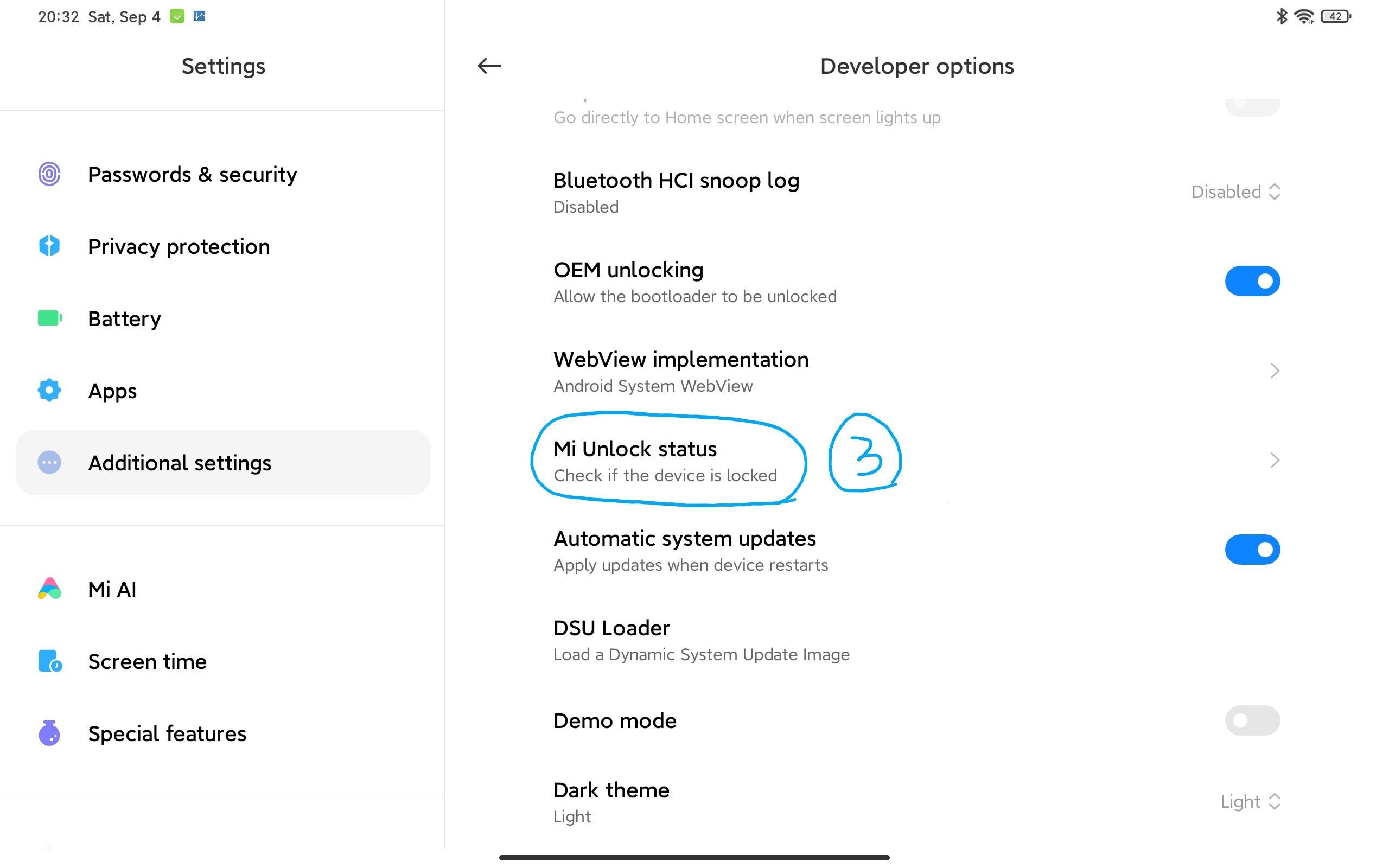Click the Screen time icon

pyautogui.click(x=49, y=661)
